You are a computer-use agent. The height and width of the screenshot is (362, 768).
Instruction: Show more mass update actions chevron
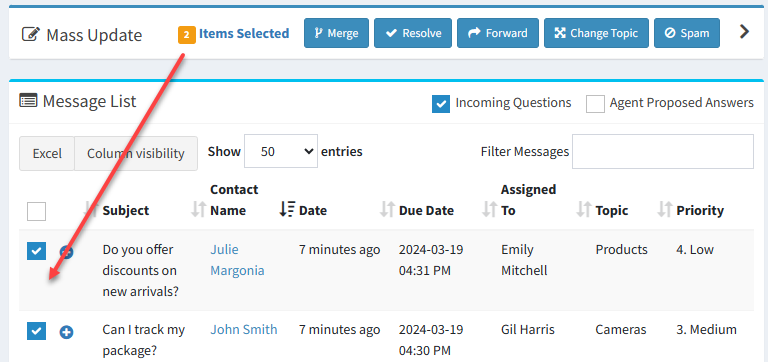[744, 32]
